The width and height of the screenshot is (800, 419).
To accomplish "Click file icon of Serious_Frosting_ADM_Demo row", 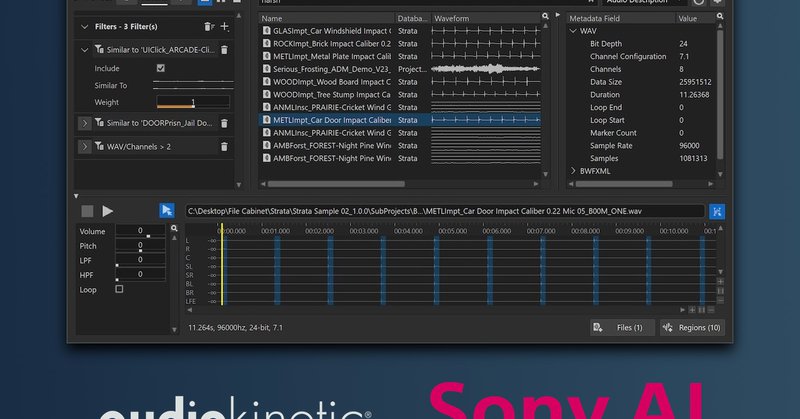I will point(266,69).
